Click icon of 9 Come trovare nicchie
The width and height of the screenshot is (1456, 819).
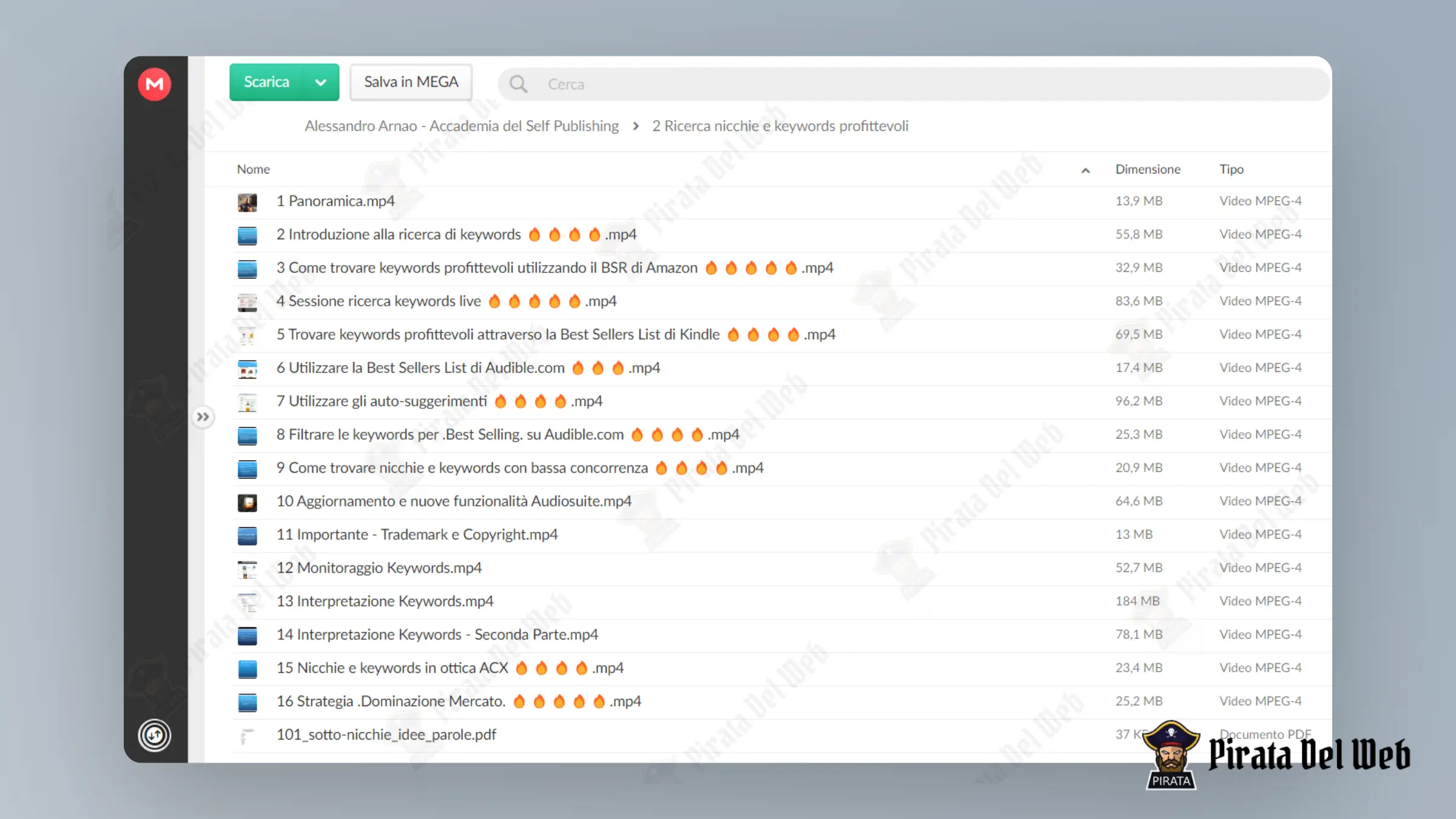[247, 469]
